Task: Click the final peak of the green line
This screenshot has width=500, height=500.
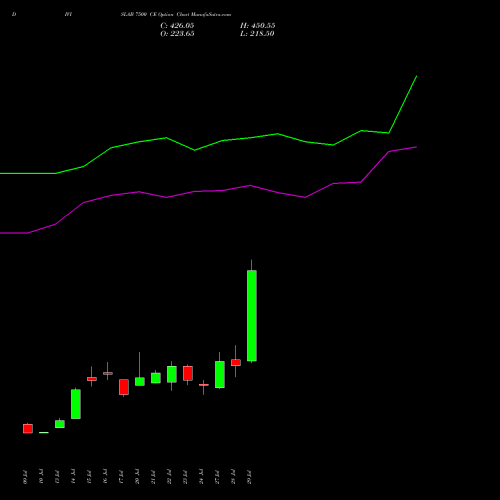Action: point(417,76)
